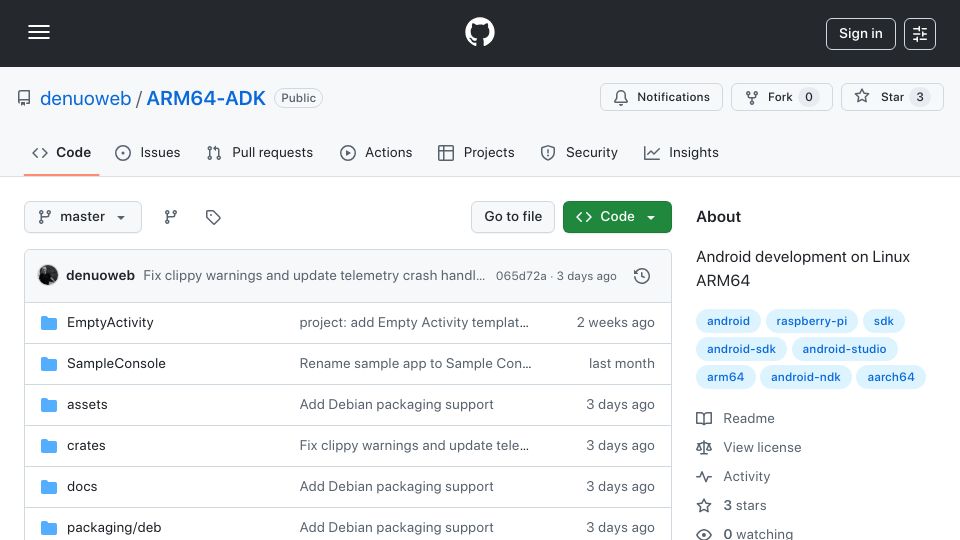
Task: Click the repository icon beside denuoweb
Action: (x=24, y=98)
